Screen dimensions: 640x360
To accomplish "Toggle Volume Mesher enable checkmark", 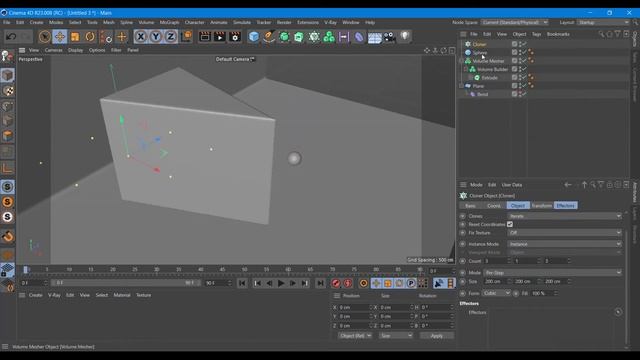I will [524, 61].
